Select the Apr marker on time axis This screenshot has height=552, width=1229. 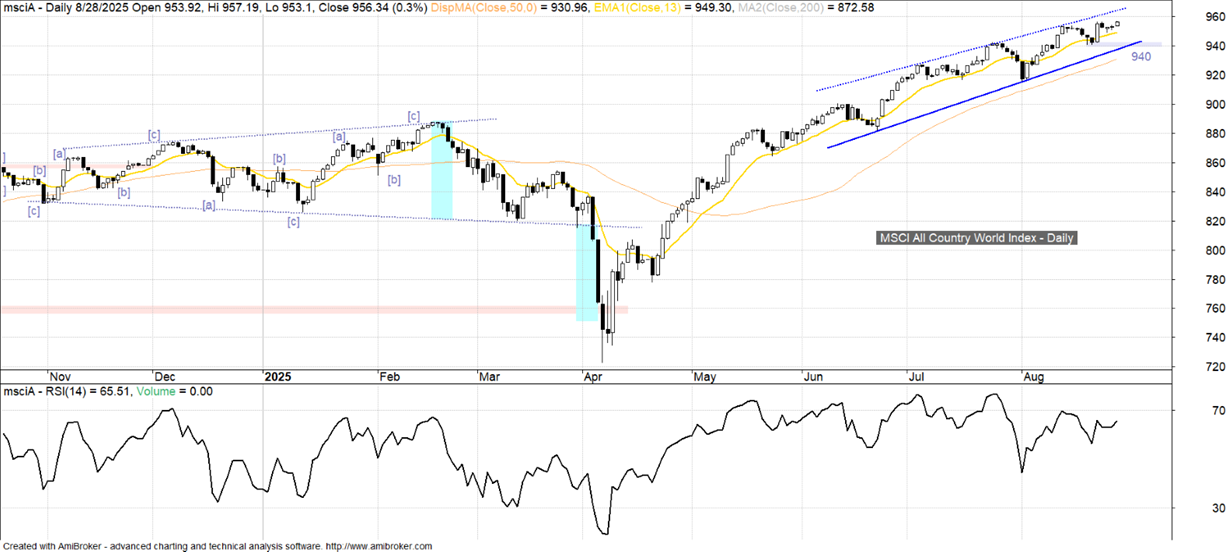(592, 405)
